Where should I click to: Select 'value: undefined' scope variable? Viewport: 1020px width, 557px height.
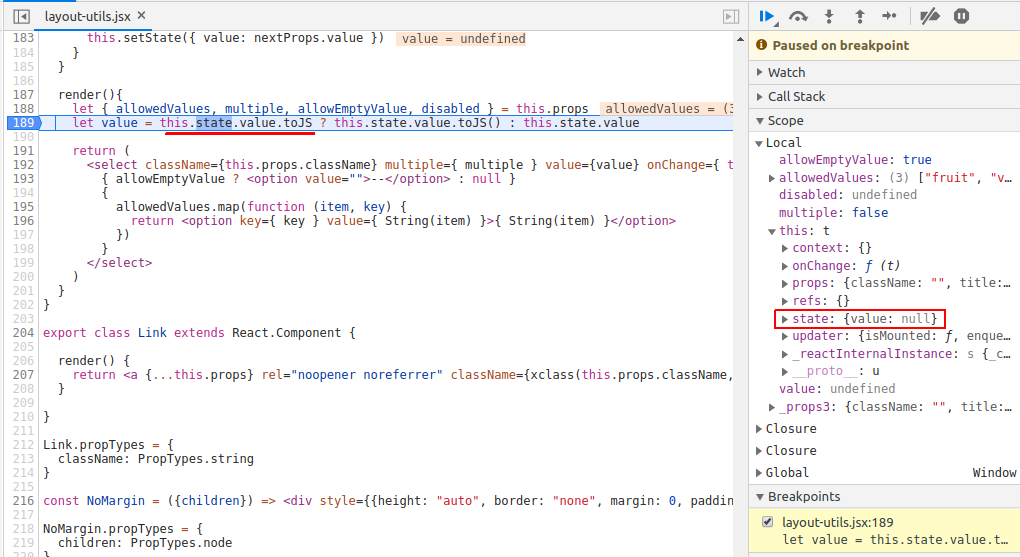pyautogui.click(x=837, y=388)
